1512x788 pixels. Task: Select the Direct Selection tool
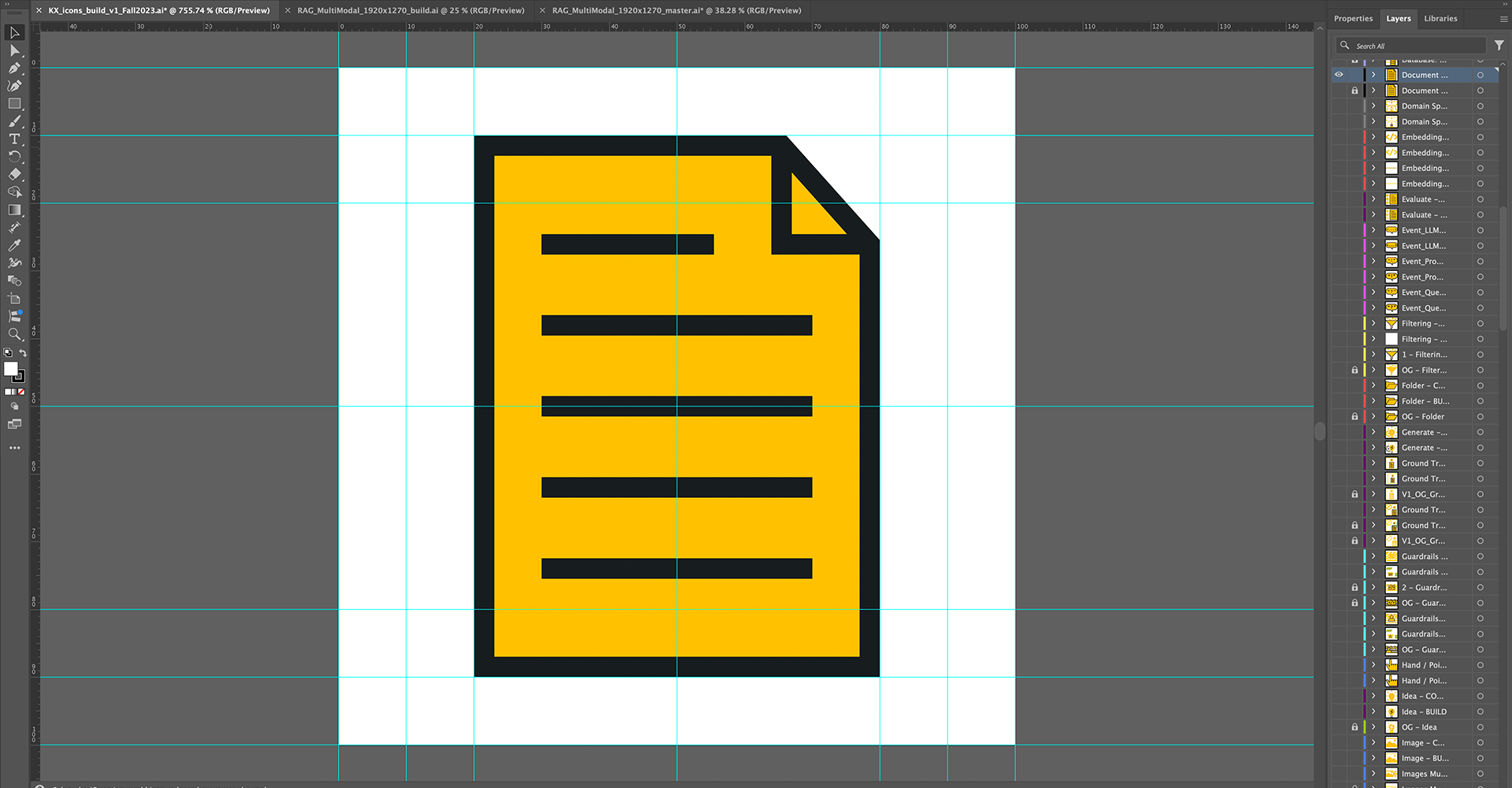(x=14, y=50)
